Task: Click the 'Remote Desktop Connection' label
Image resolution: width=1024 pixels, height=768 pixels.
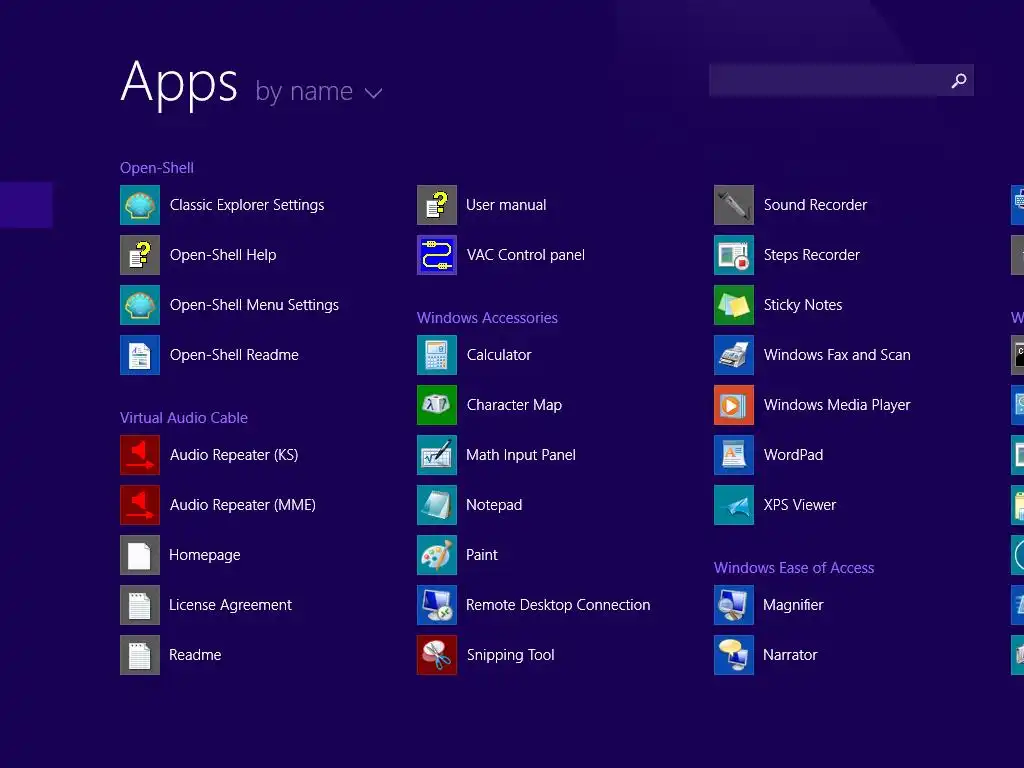Action: [x=558, y=605]
